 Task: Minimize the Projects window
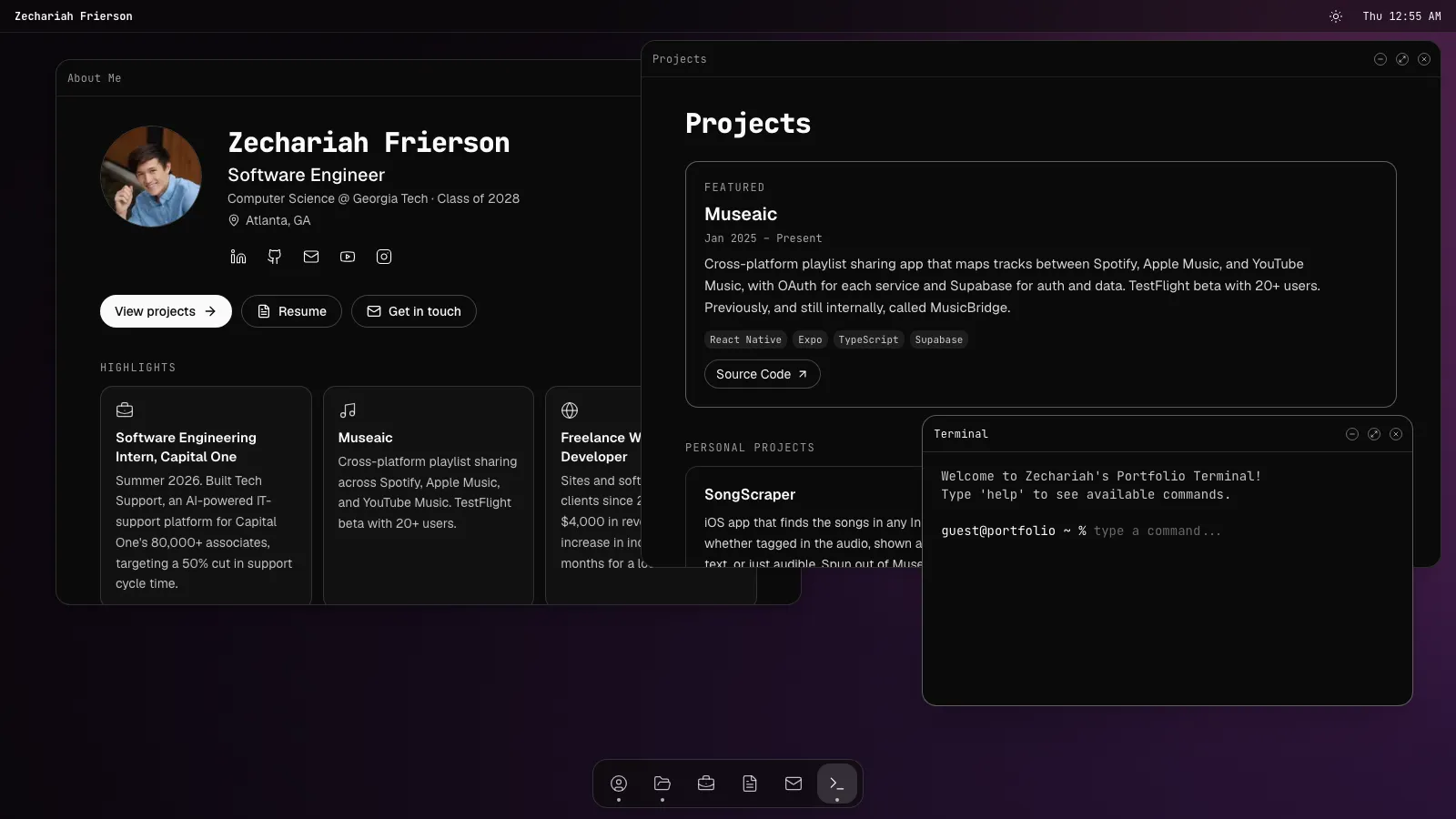click(1380, 59)
